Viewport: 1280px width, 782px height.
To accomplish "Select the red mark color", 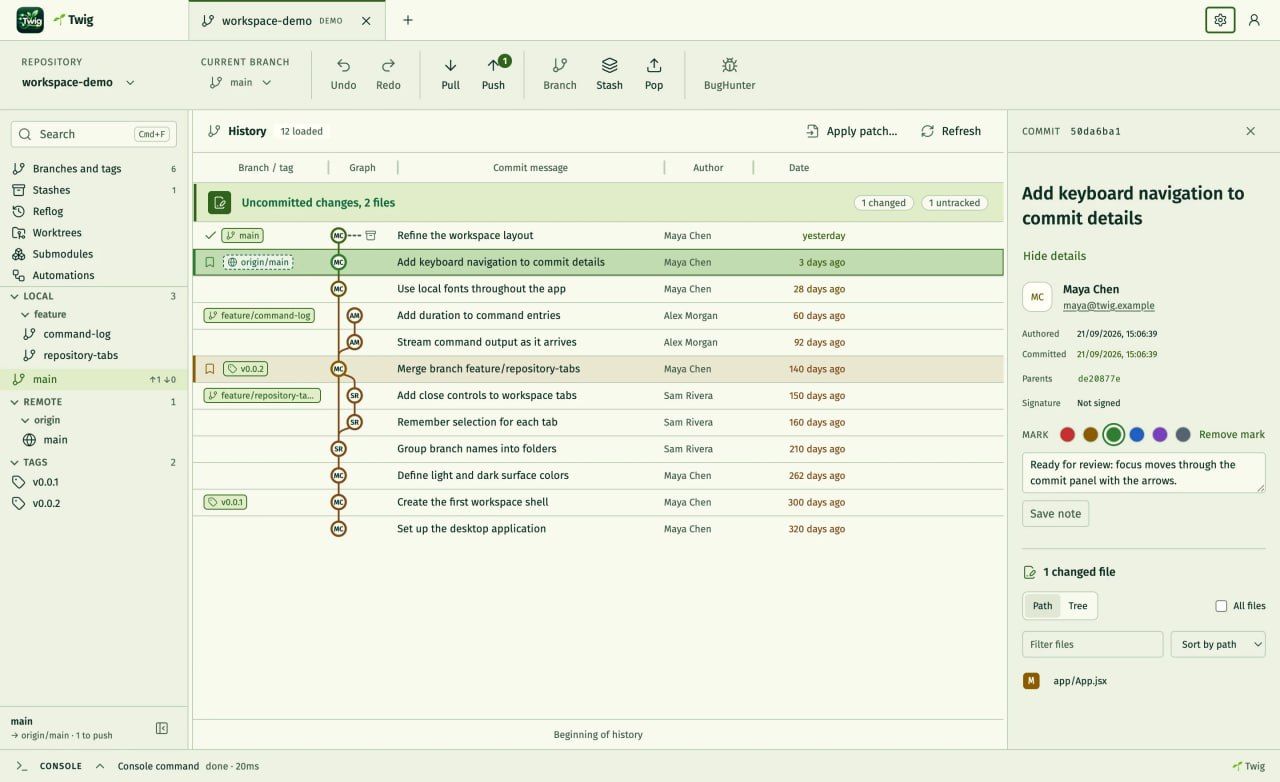I will point(1067,435).
